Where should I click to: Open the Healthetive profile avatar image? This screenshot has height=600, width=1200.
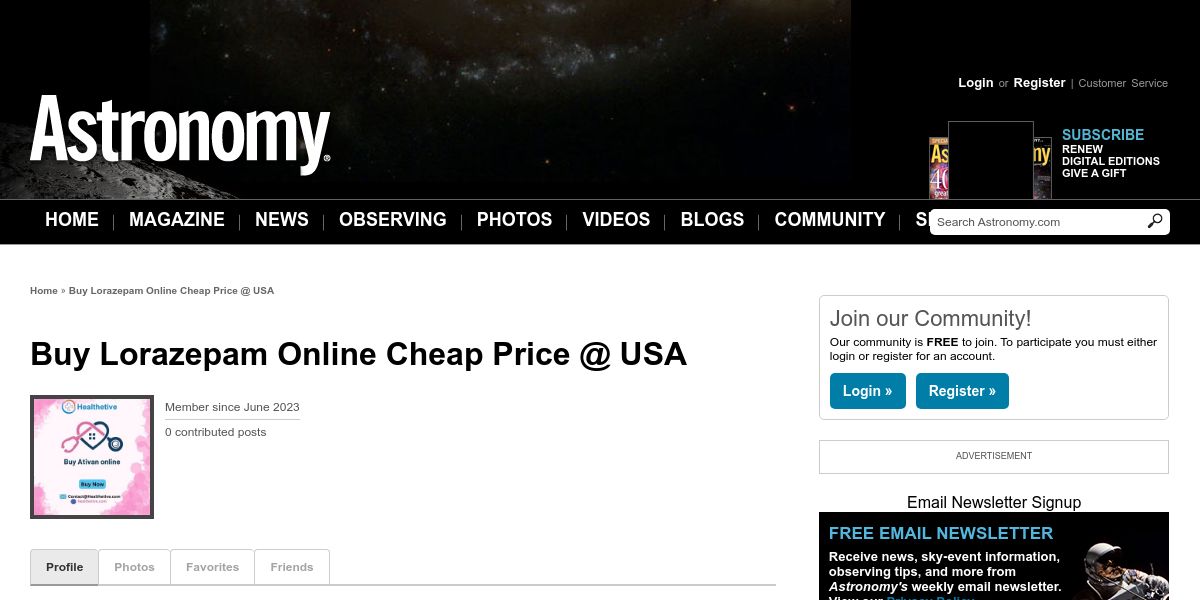tap(92, 457)
